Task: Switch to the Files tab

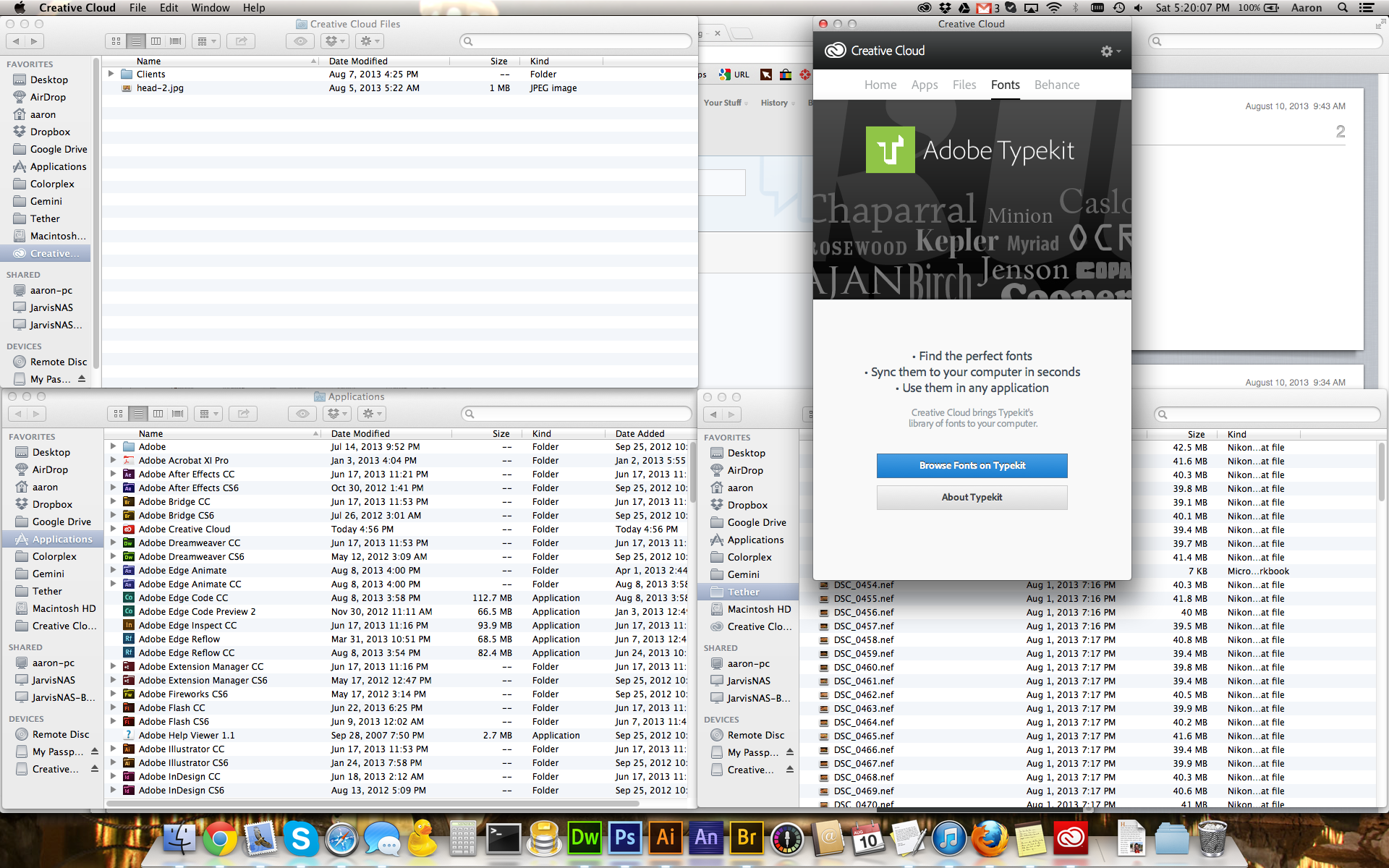Action: [964, 85]
